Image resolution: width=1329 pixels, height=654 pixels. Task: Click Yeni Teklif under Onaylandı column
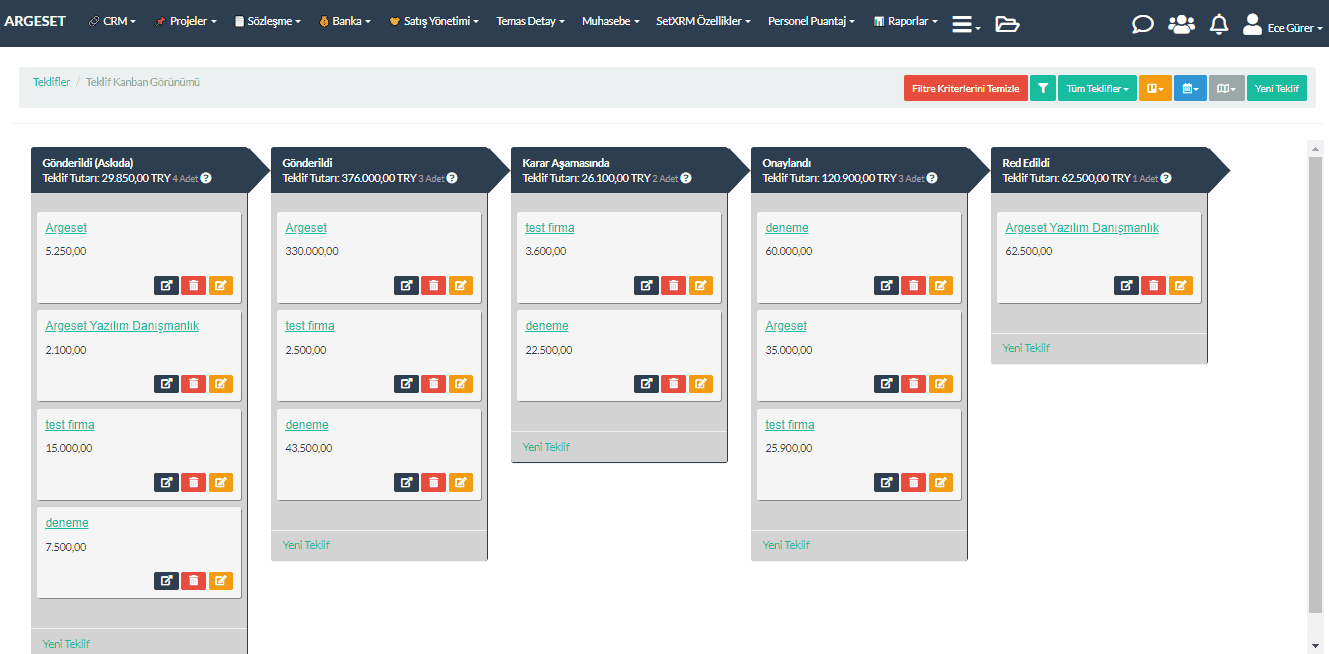(786, 545)
